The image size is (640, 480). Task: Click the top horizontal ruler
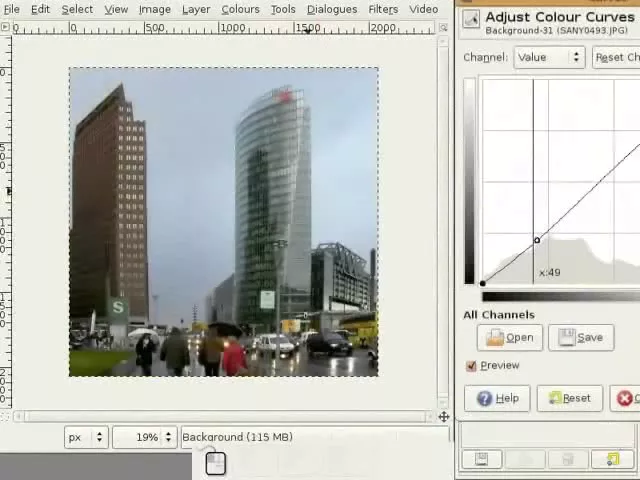pos(223,28)
